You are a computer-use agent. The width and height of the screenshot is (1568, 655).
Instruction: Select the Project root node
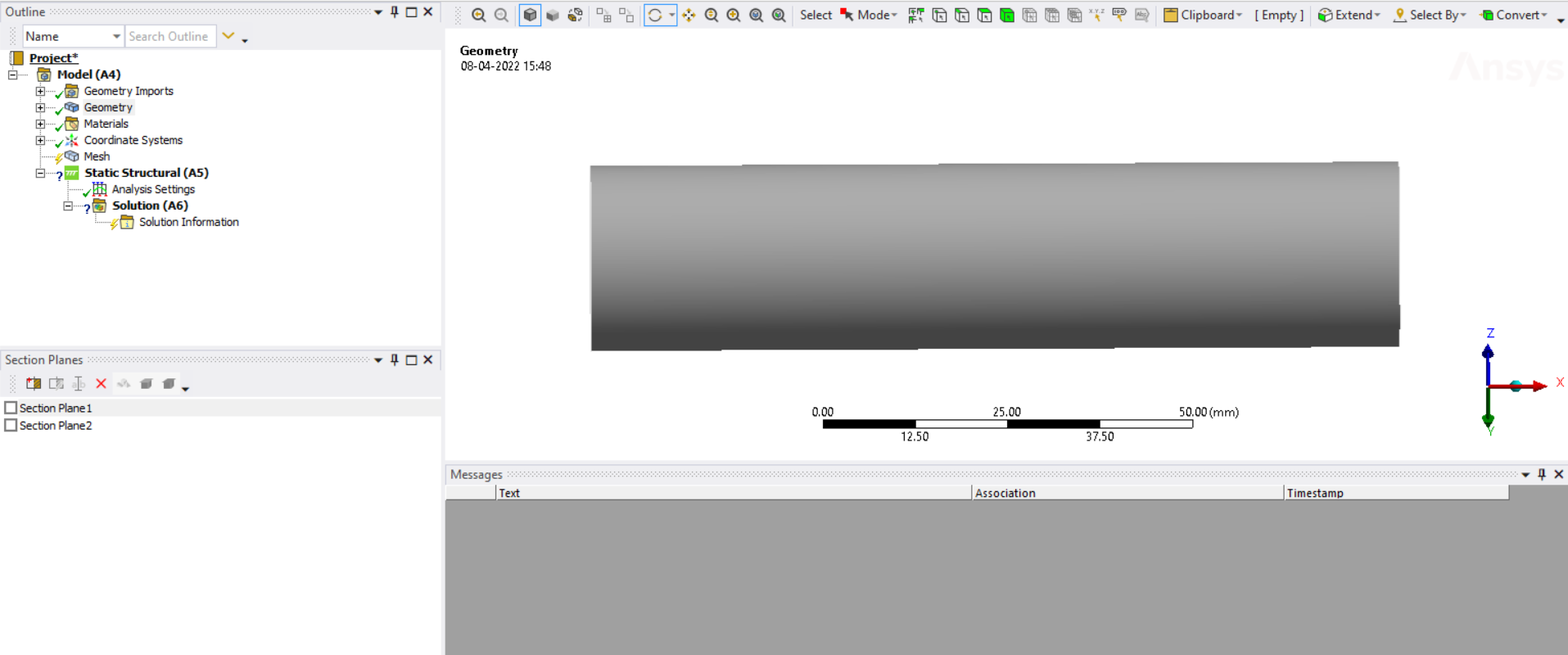[x=53, y=58]
